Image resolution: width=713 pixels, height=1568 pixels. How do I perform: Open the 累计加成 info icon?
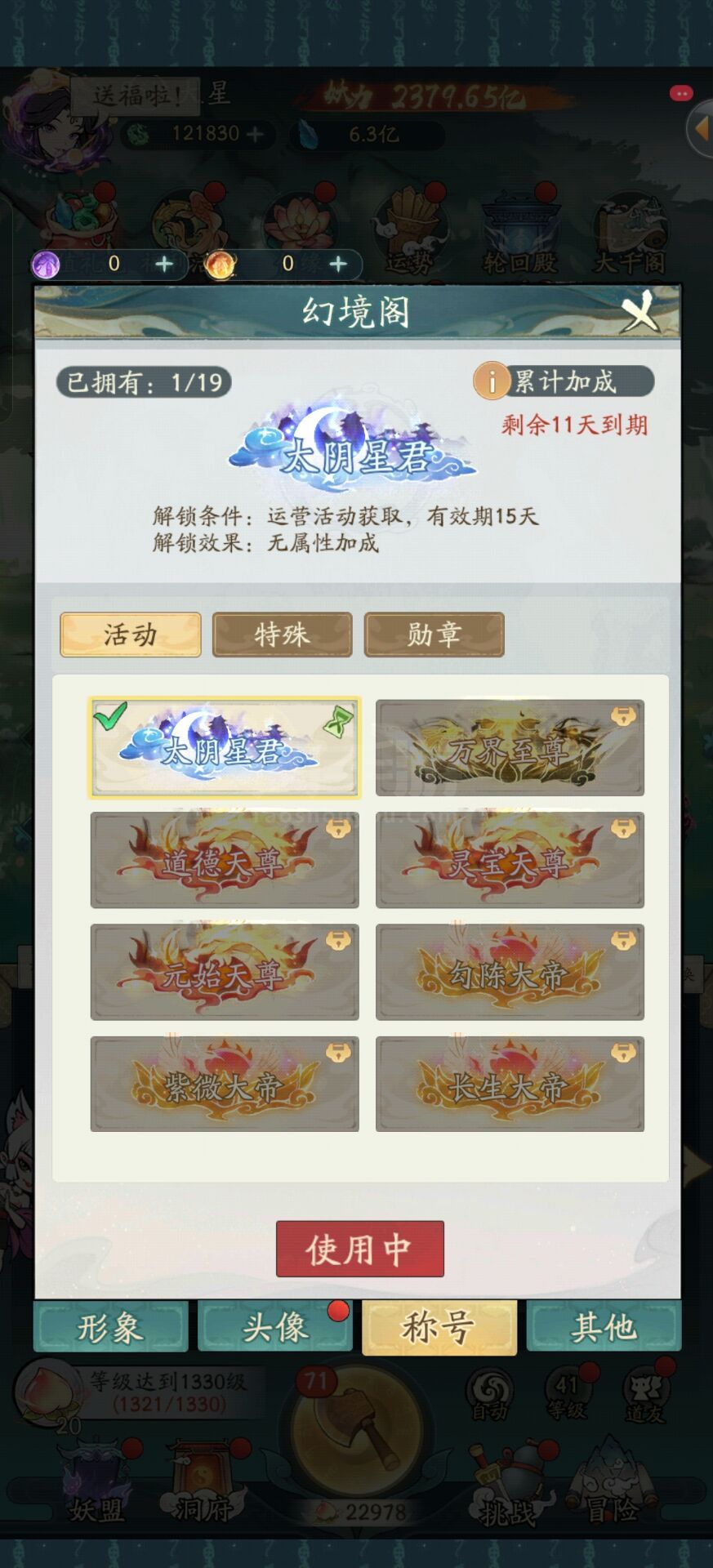[492, 381]
